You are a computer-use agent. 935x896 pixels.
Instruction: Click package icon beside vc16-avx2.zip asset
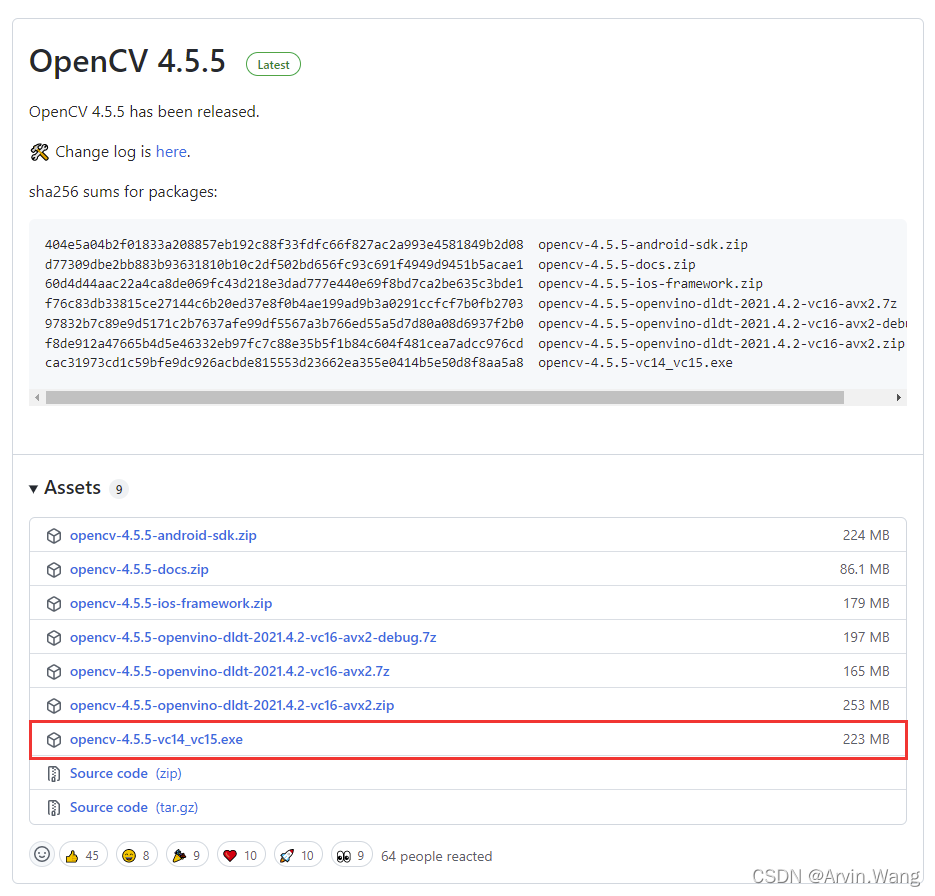pos(54,706)
